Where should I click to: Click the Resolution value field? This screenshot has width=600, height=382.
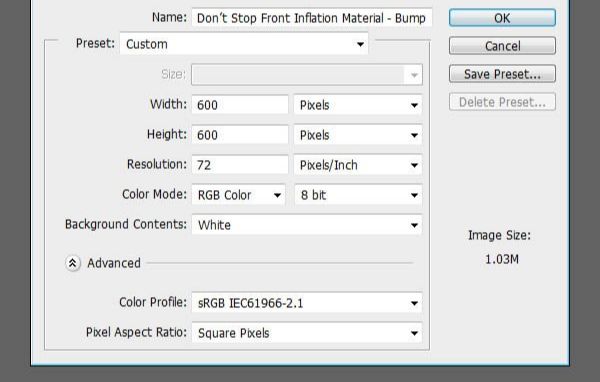point(240,165)
